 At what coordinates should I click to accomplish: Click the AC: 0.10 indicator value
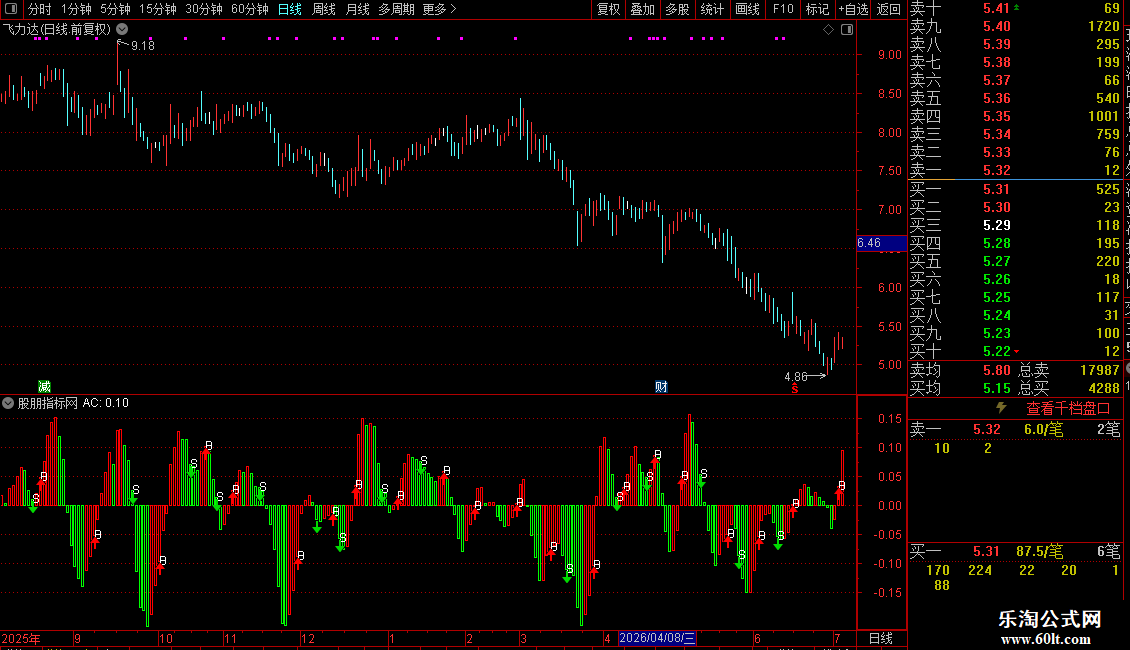105,403
